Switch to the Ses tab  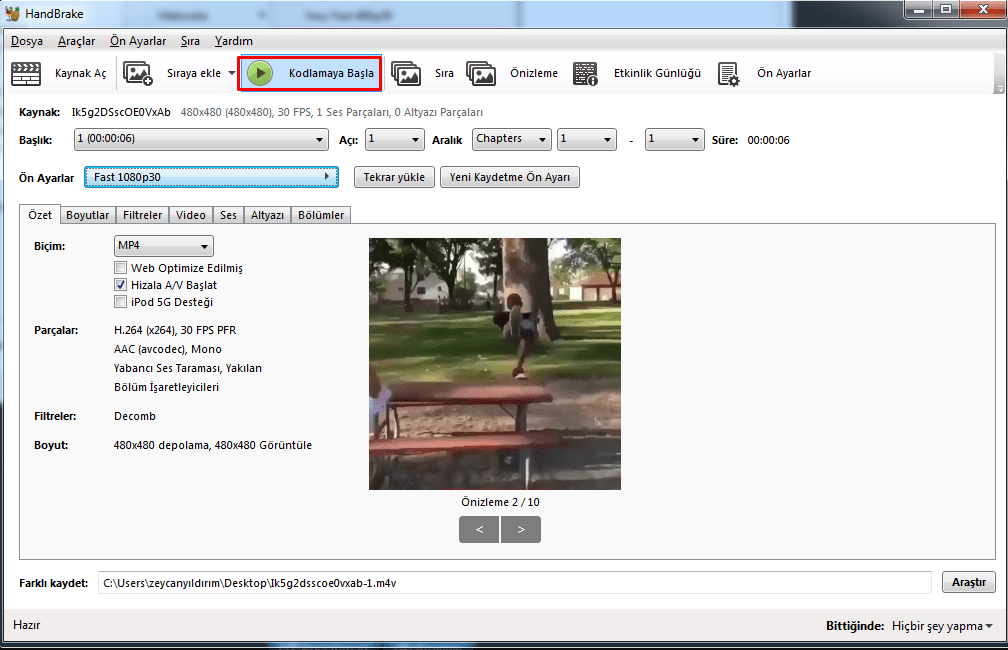[228, 215]
